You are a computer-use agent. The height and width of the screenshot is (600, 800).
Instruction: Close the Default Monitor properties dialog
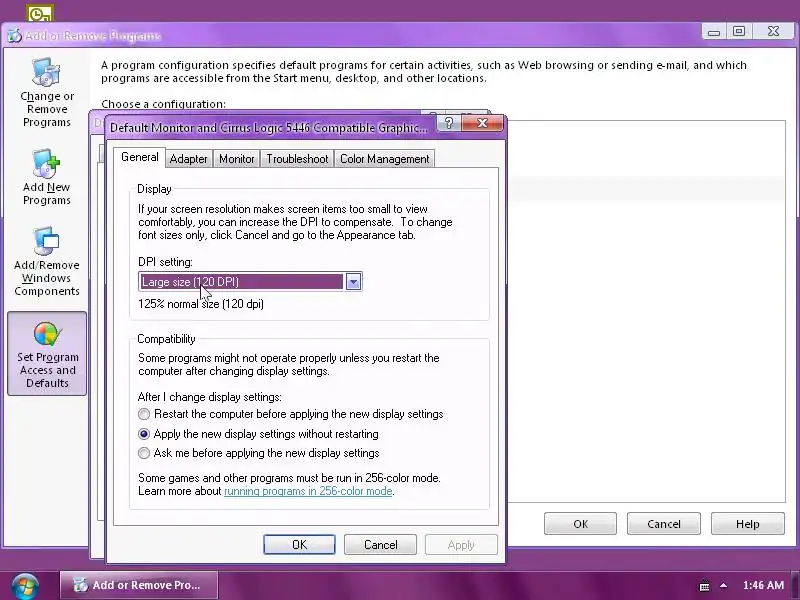click(482, 123)
